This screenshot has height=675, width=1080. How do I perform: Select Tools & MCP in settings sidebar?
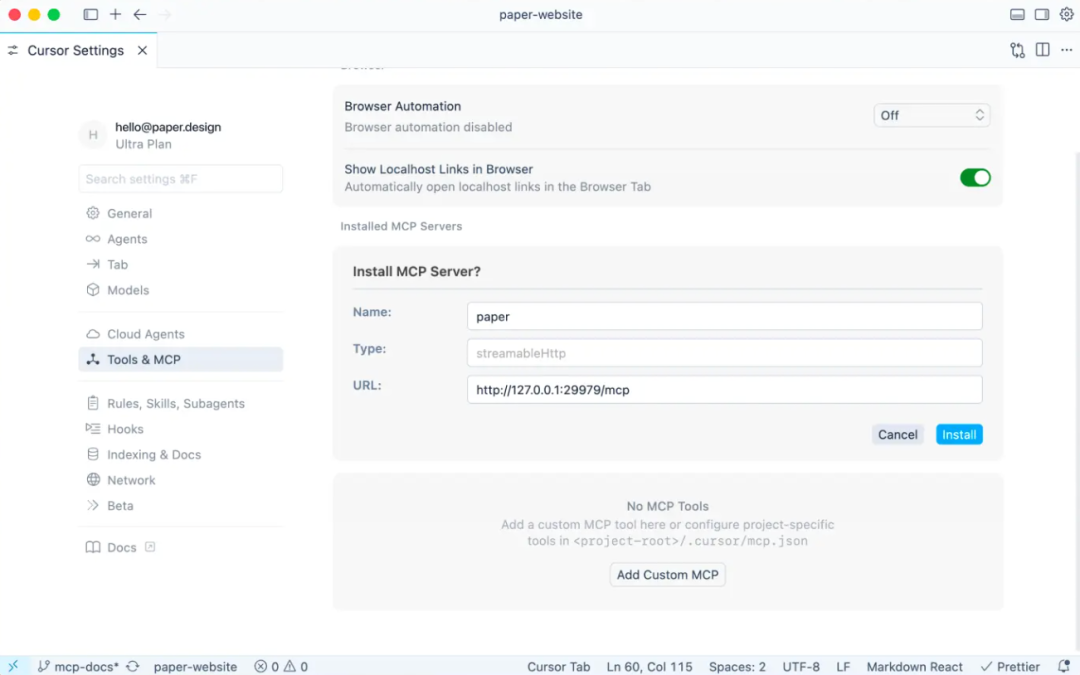144,360
